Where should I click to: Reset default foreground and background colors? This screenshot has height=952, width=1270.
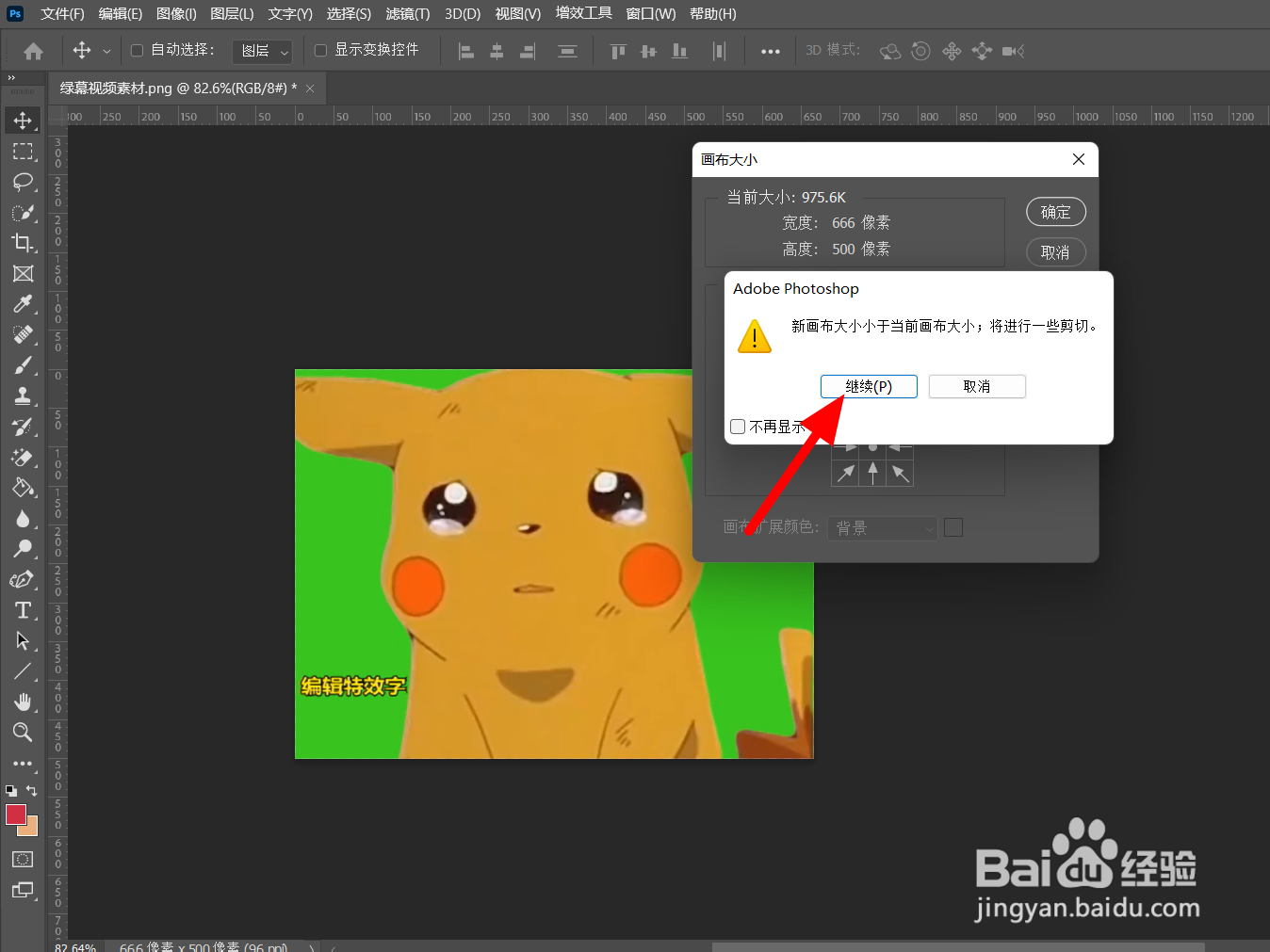[11, 791]
